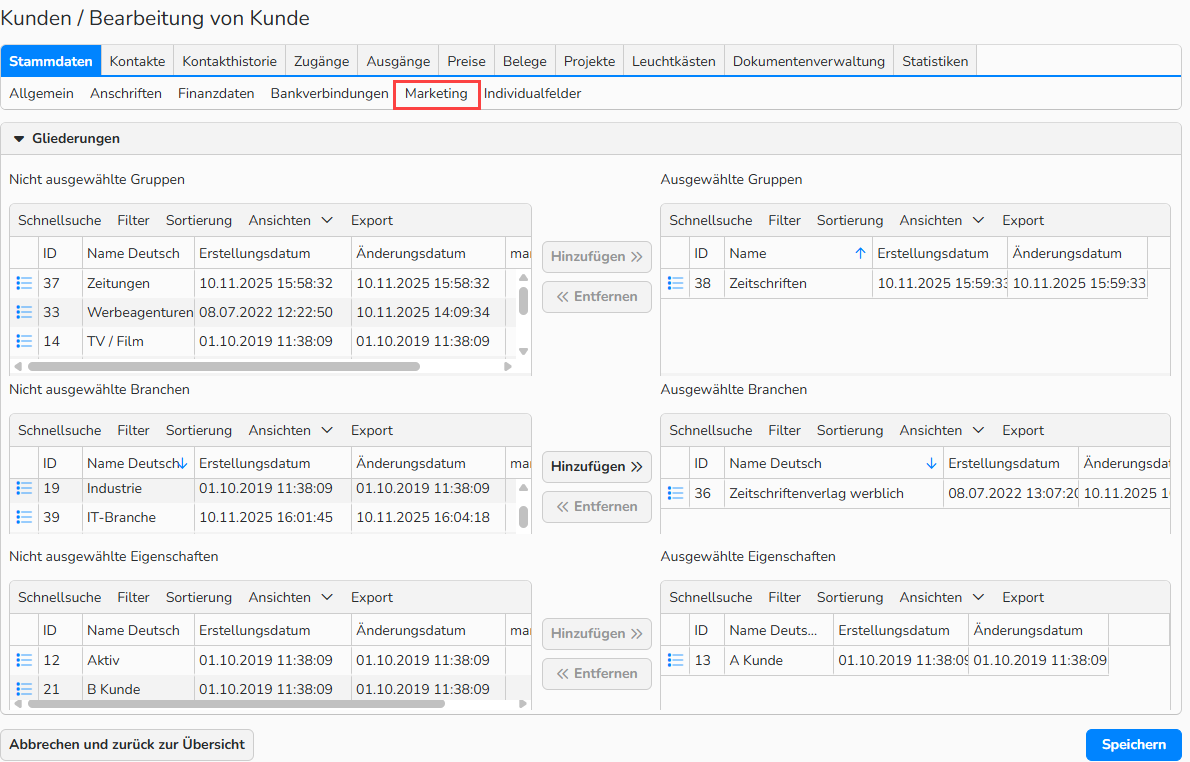Open row menu icon for Werbeagenturen
1190x762 pixels.
click(24, 312)
